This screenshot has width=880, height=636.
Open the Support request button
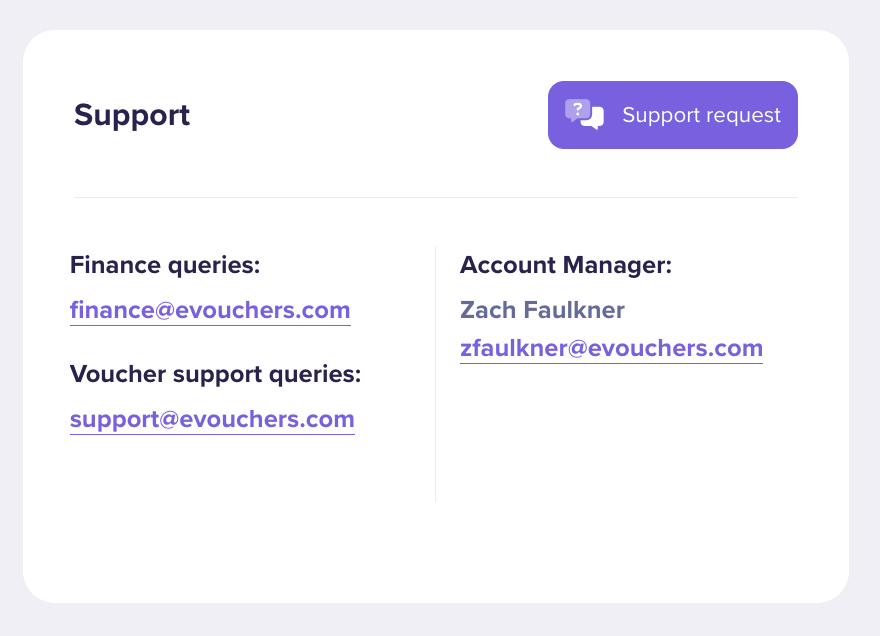click(x=672, y=115)
